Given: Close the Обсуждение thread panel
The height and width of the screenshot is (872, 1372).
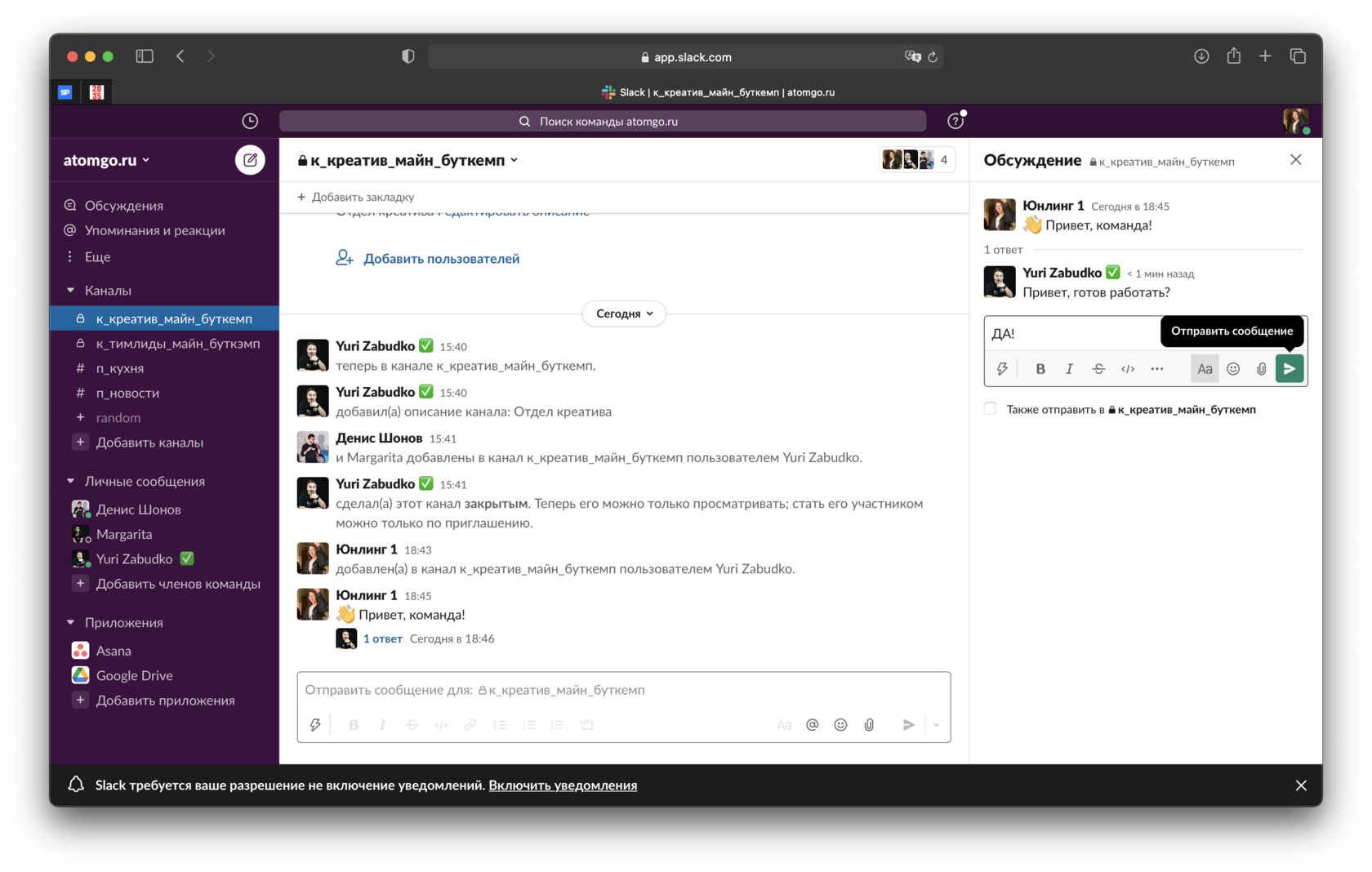Looking at the screenshot, I should [x=1295, y=160].
